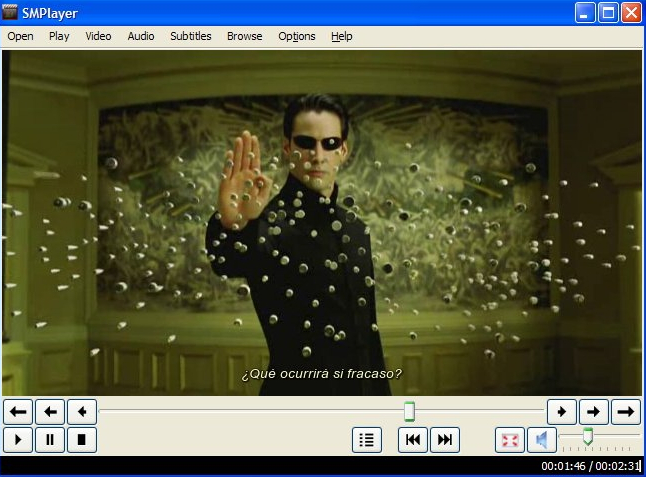Screen dimensions: 647x477
Task: Open the Options menu
Action: pyautogui.click(x=297, y=36)
